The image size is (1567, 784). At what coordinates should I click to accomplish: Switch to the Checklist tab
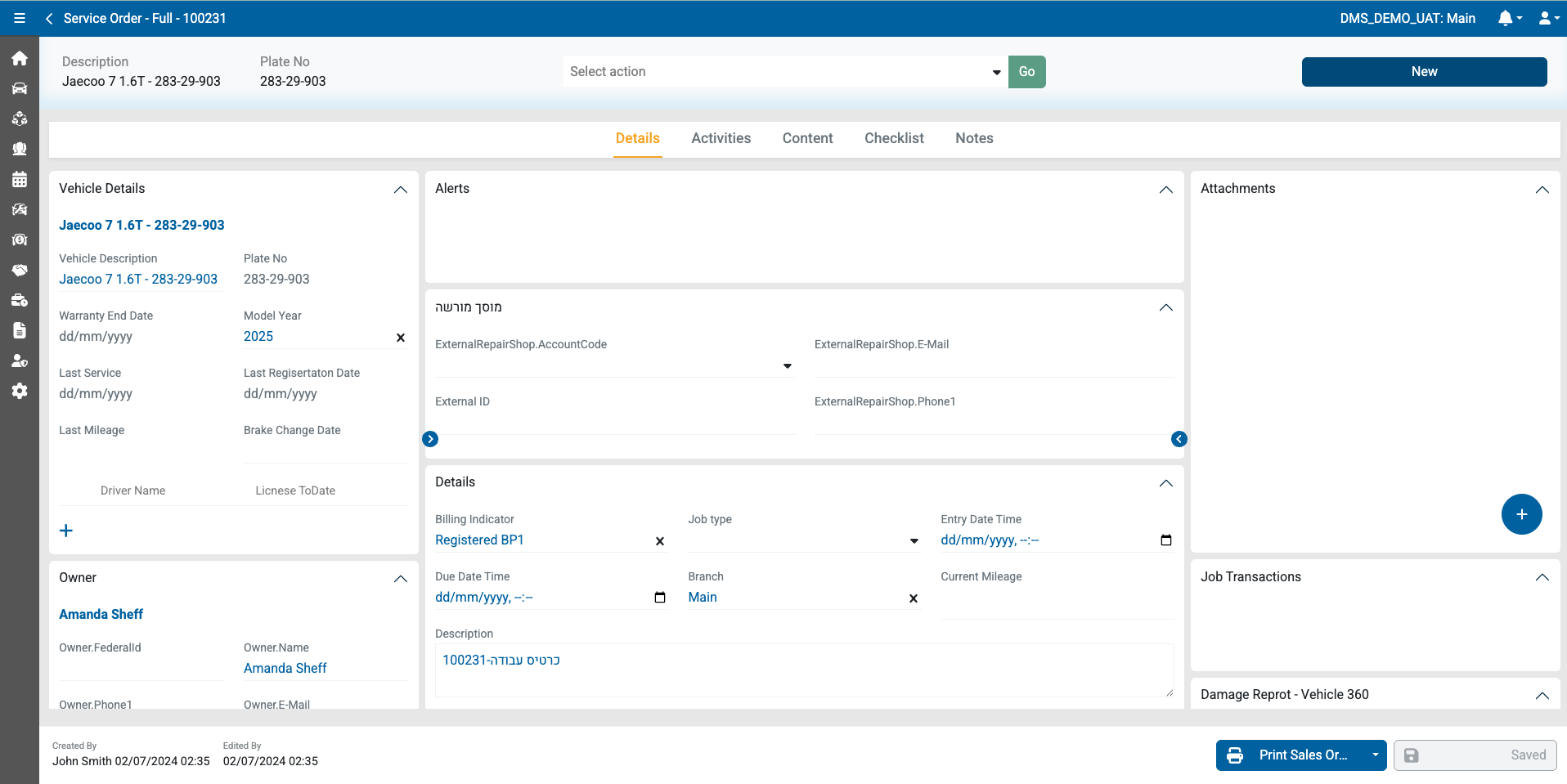pos(895,138)
